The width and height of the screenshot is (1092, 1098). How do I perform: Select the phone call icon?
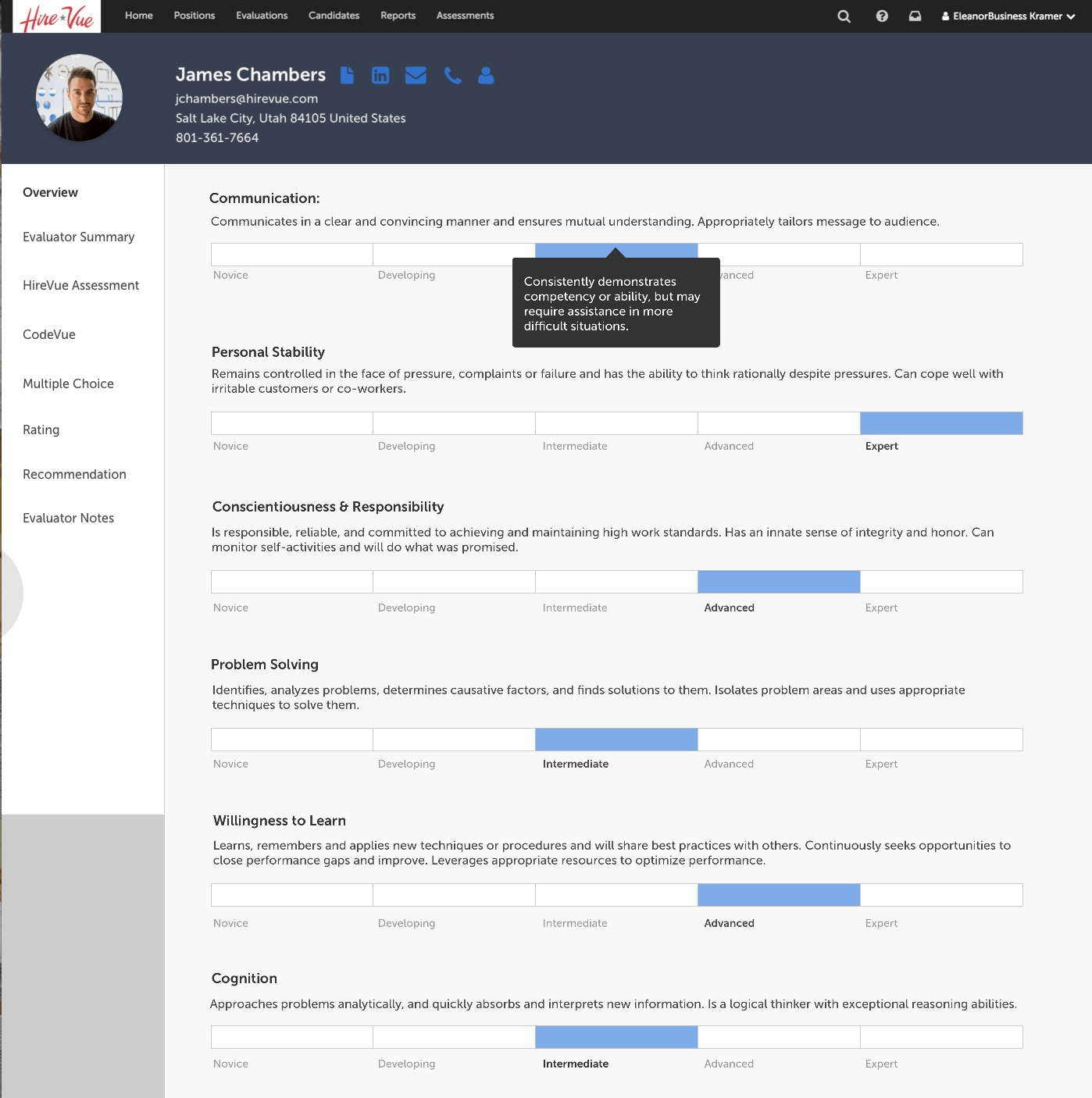tap(452, 75)
